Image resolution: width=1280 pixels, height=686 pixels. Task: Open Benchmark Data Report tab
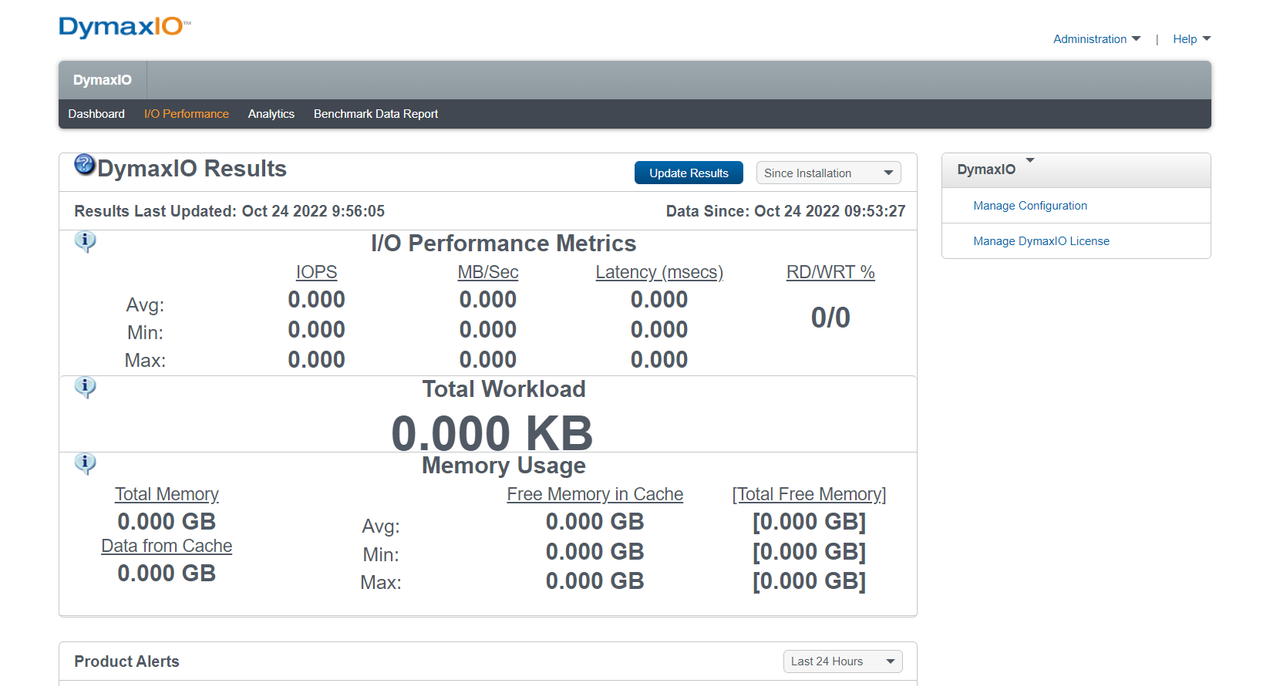[376, 114]
